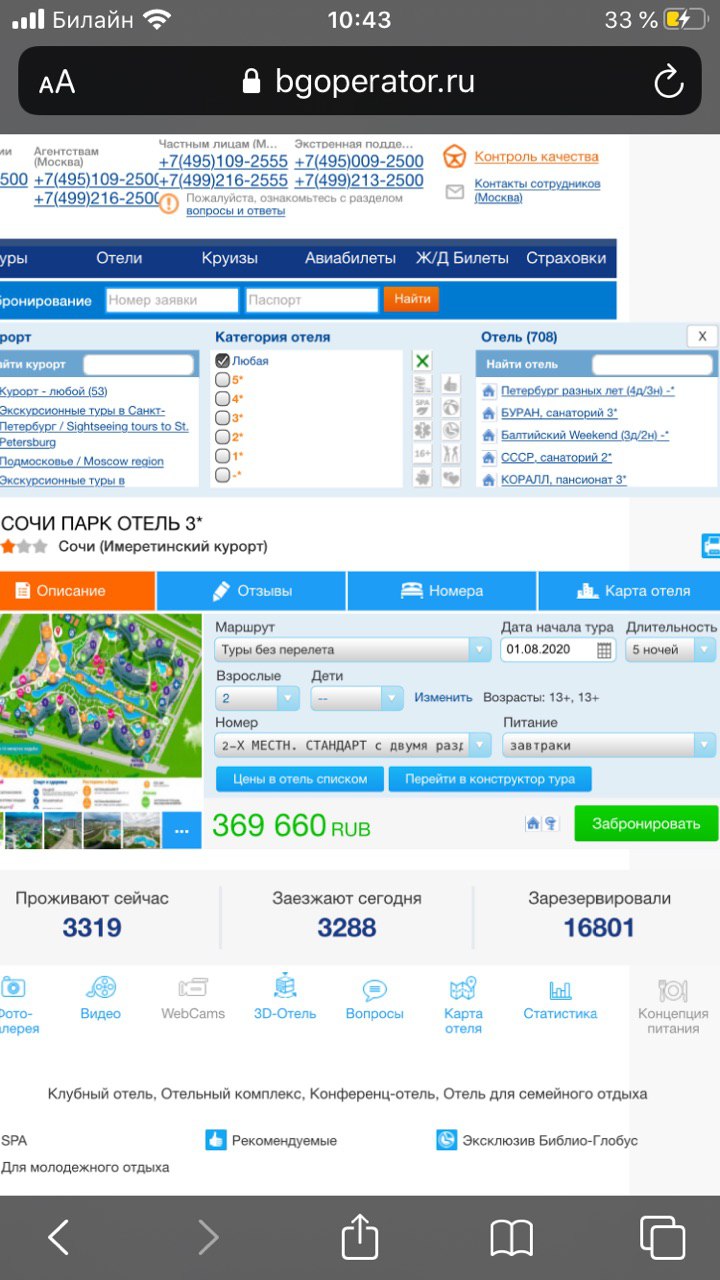This screenshot has width=720, height=1280.
Task: Select the heart filter icon
Action: tap(450, 477)
